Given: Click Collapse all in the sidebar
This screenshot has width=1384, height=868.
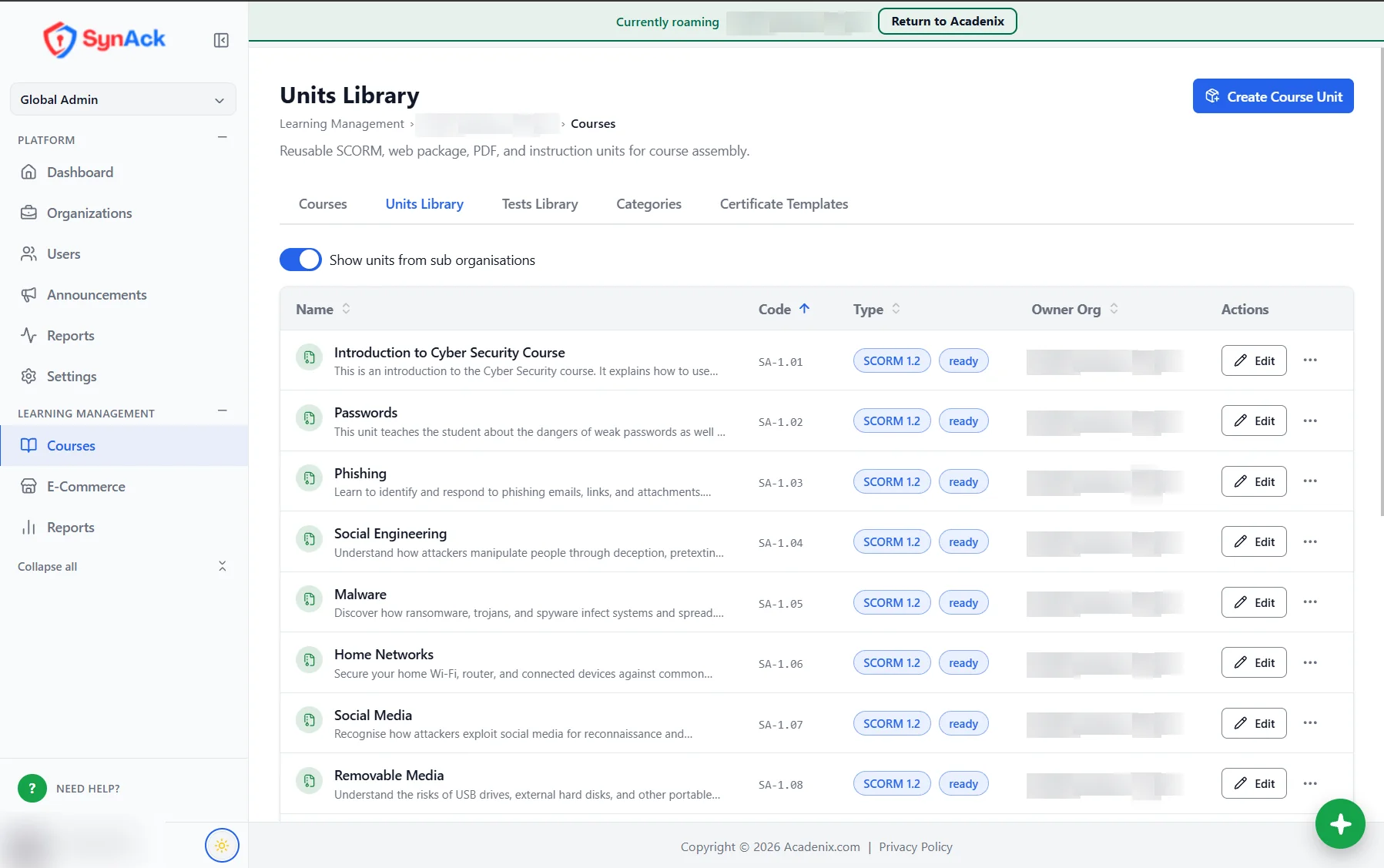Looking at the screenshot, I should tap(123, 566).
